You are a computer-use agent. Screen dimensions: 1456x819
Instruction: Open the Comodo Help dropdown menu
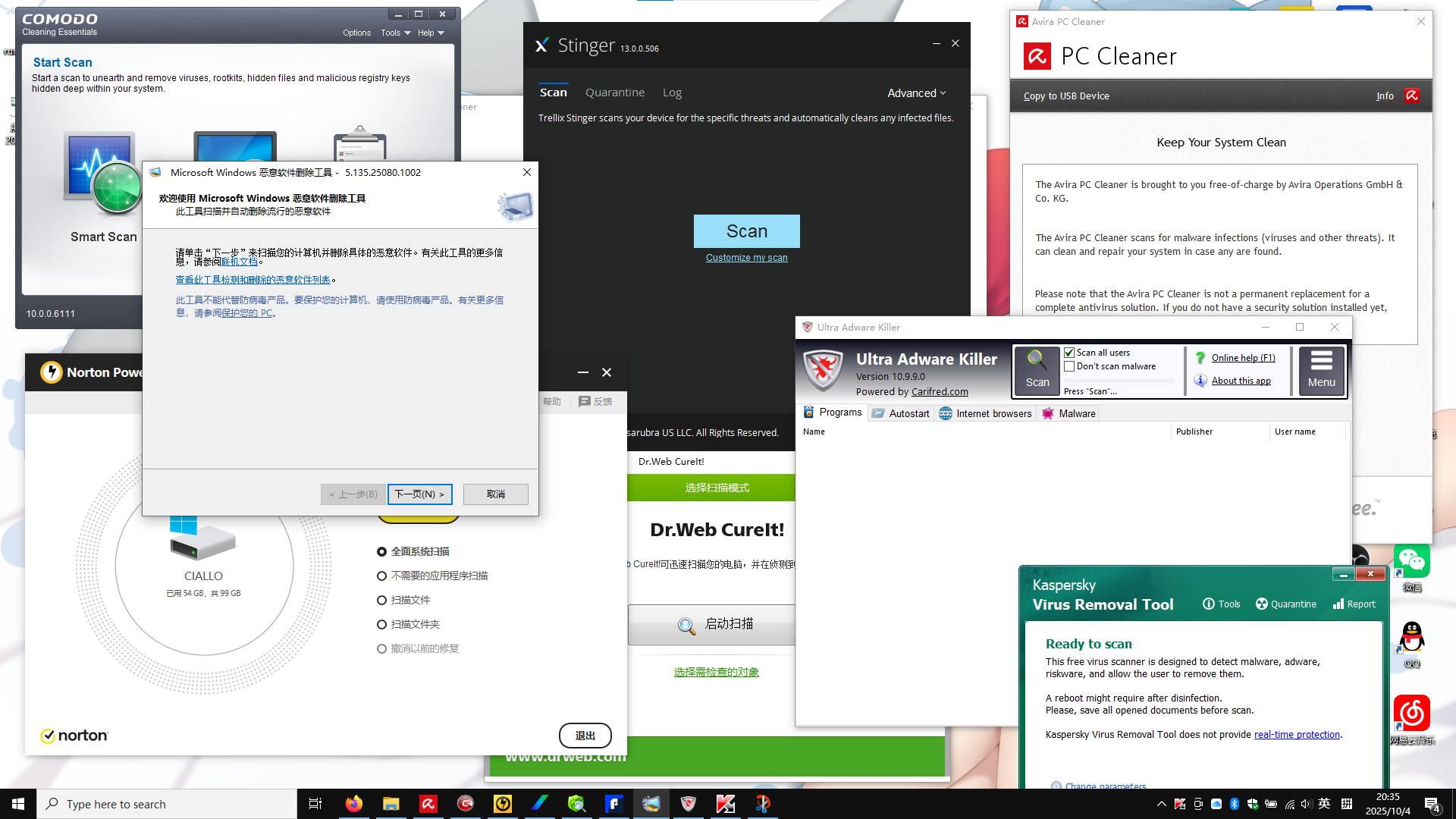click(x=430, y=33)
